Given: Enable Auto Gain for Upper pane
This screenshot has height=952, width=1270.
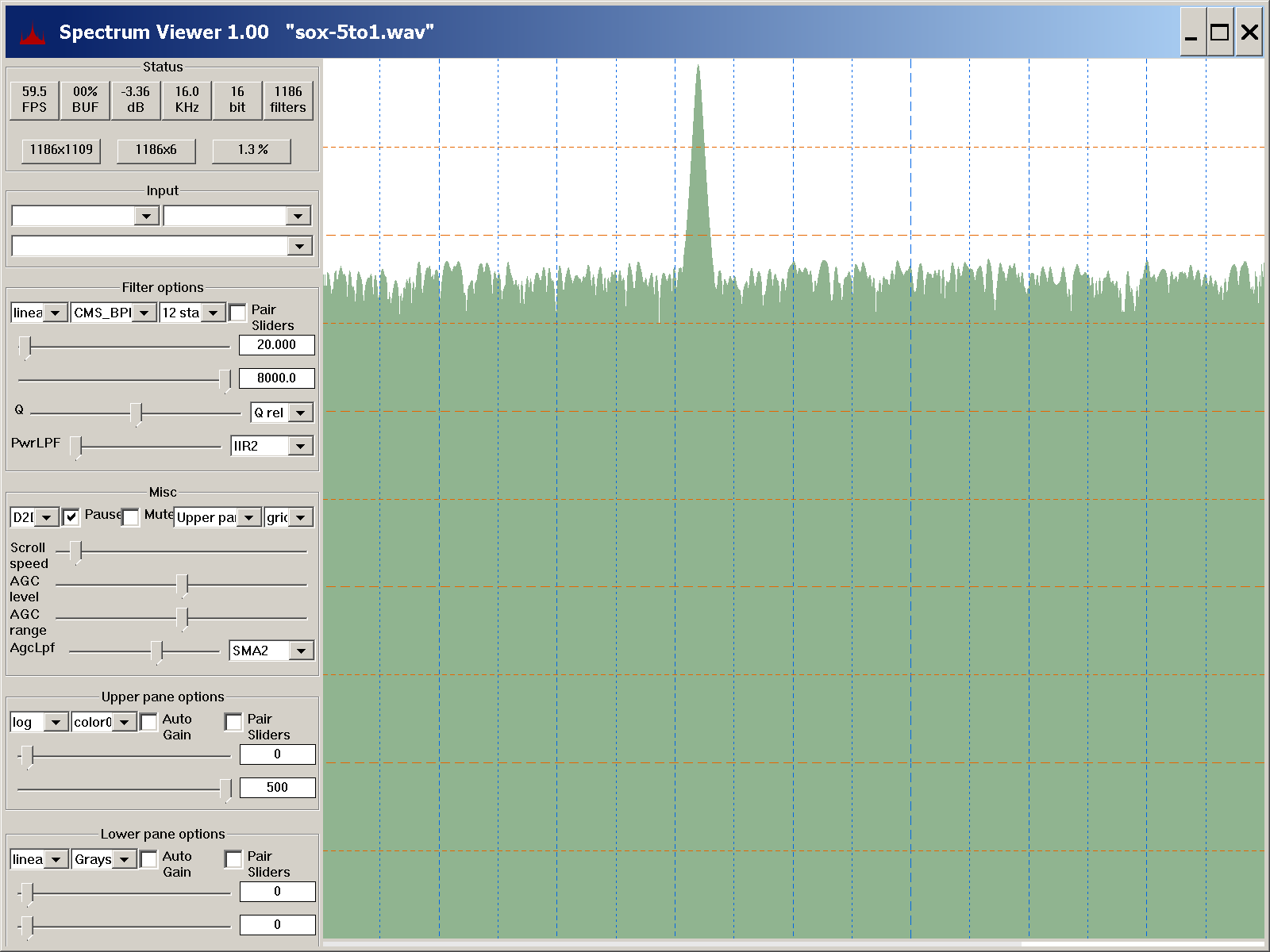Looking at the screenshot, I should (148, 722).
